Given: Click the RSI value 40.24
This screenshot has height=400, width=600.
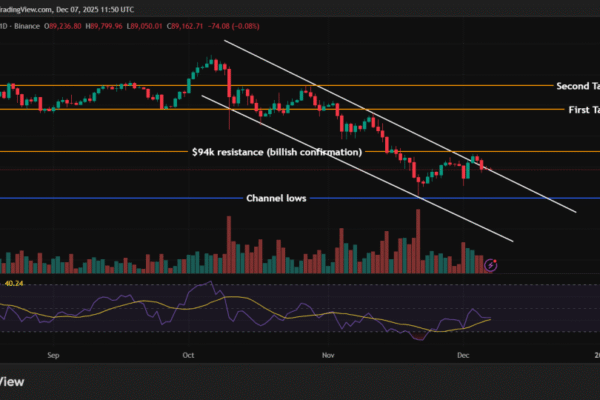Looking at the screenshot, I should coord(15,284).
